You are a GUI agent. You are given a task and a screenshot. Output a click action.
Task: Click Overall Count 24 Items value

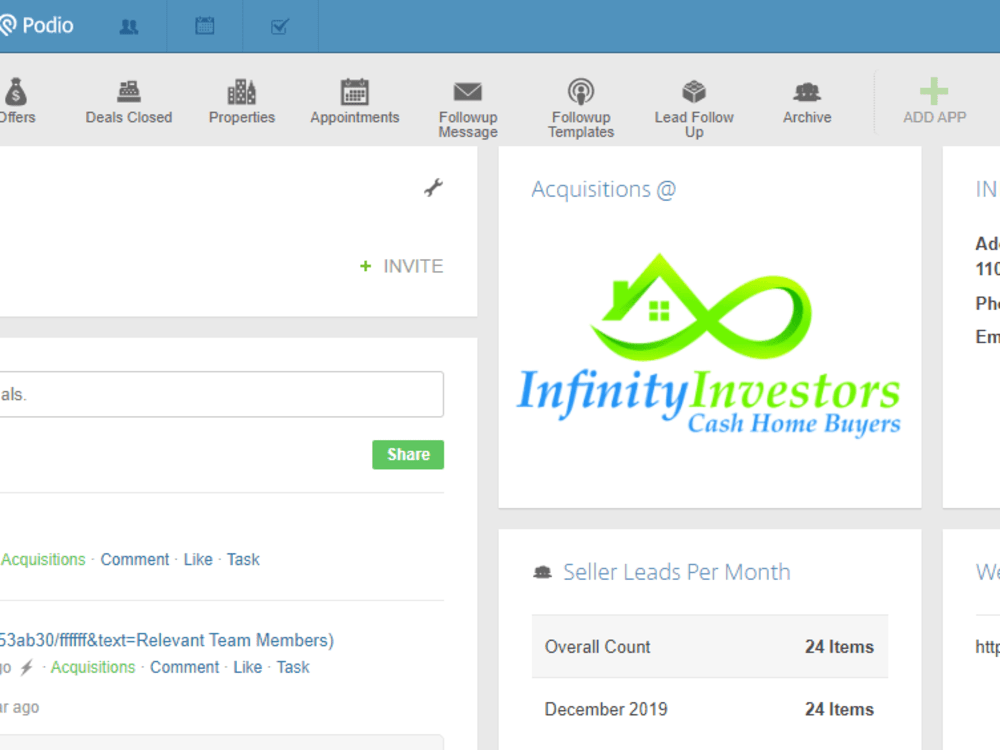point(839,647)
